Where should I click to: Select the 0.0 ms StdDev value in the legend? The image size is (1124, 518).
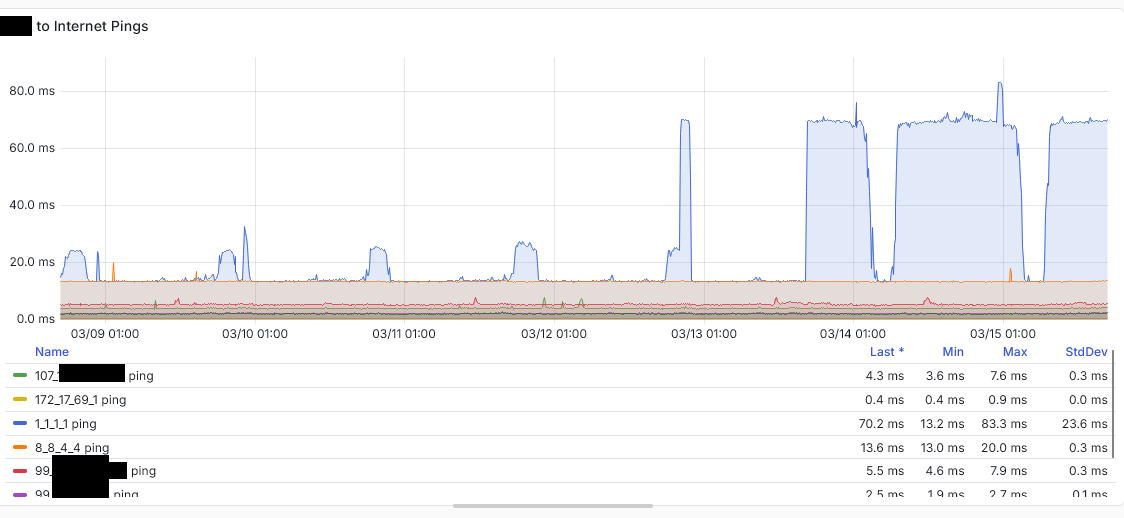click(1088, 400)
